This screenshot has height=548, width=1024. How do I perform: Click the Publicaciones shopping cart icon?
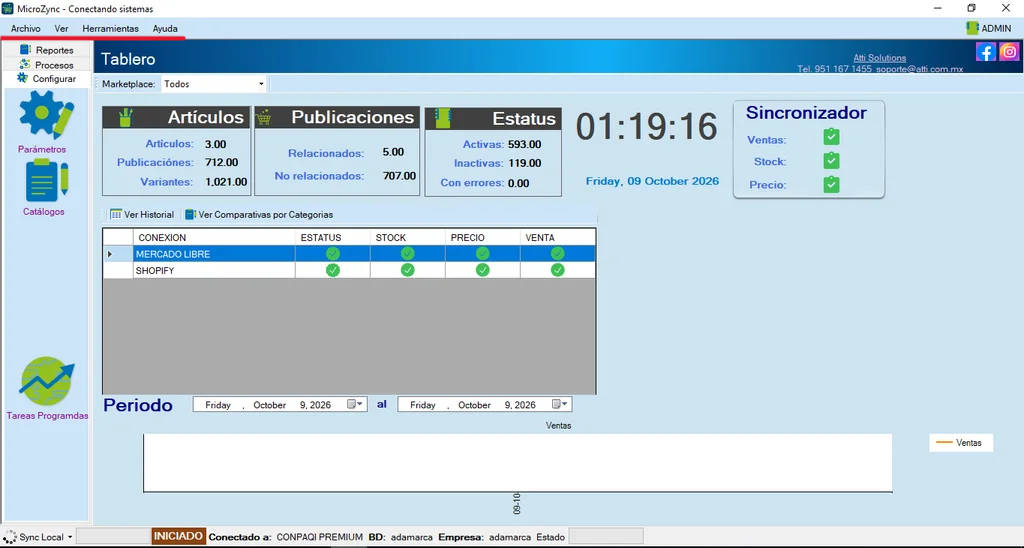click(264, 118)
